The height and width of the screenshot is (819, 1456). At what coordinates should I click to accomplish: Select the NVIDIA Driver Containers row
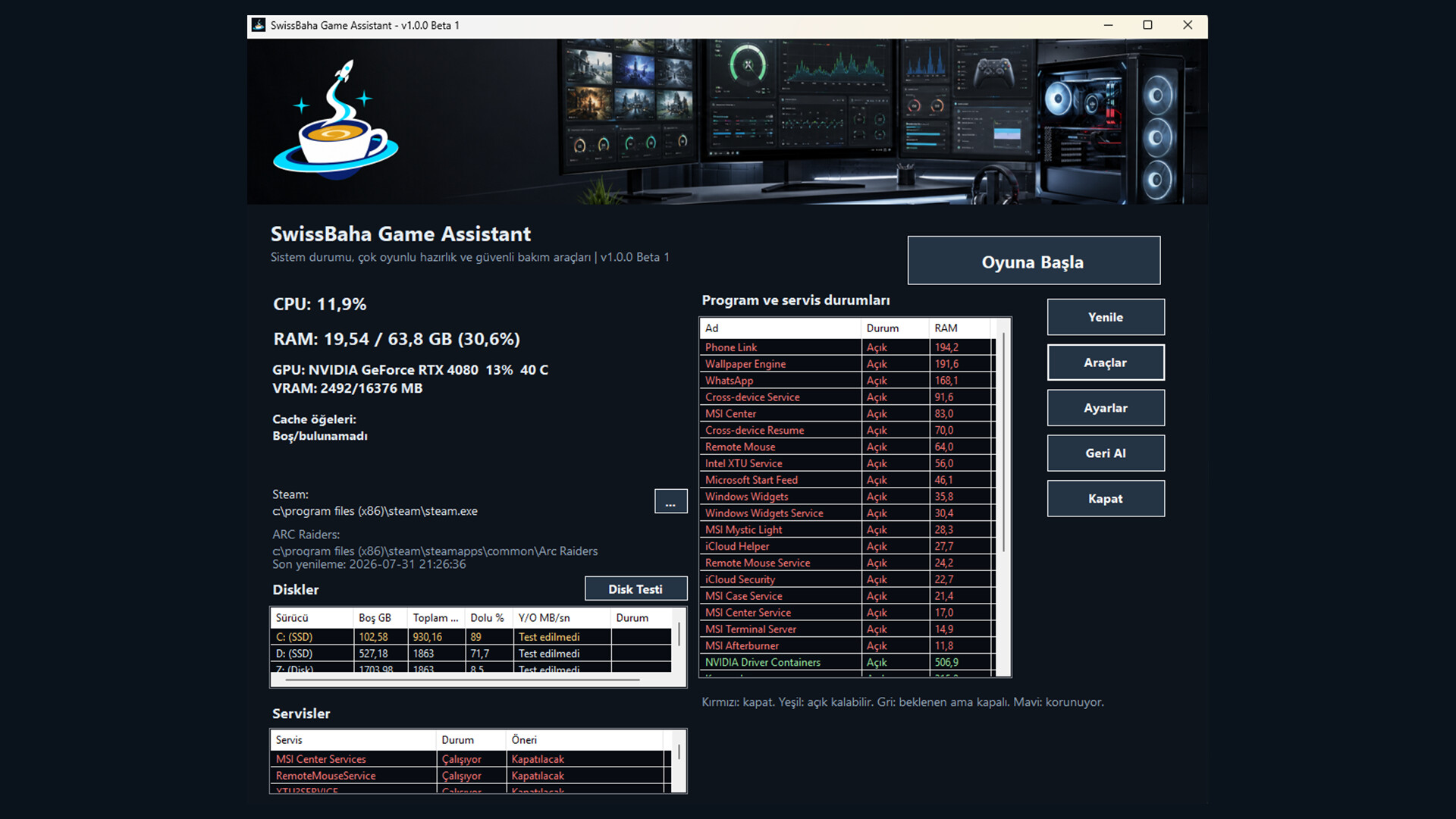[847, 663]
